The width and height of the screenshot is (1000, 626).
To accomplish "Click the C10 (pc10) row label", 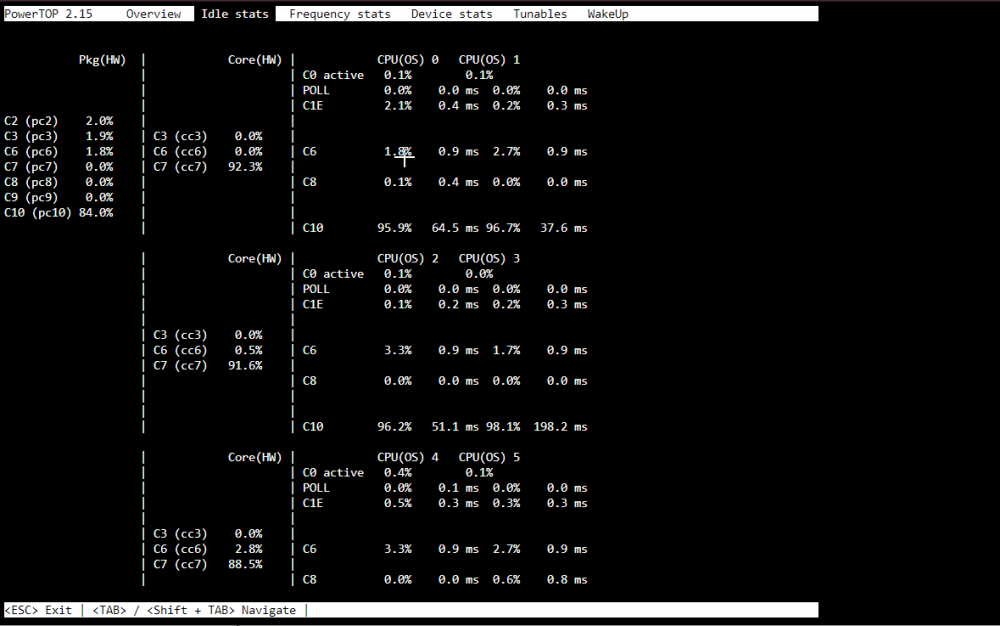I will [38, 213].
